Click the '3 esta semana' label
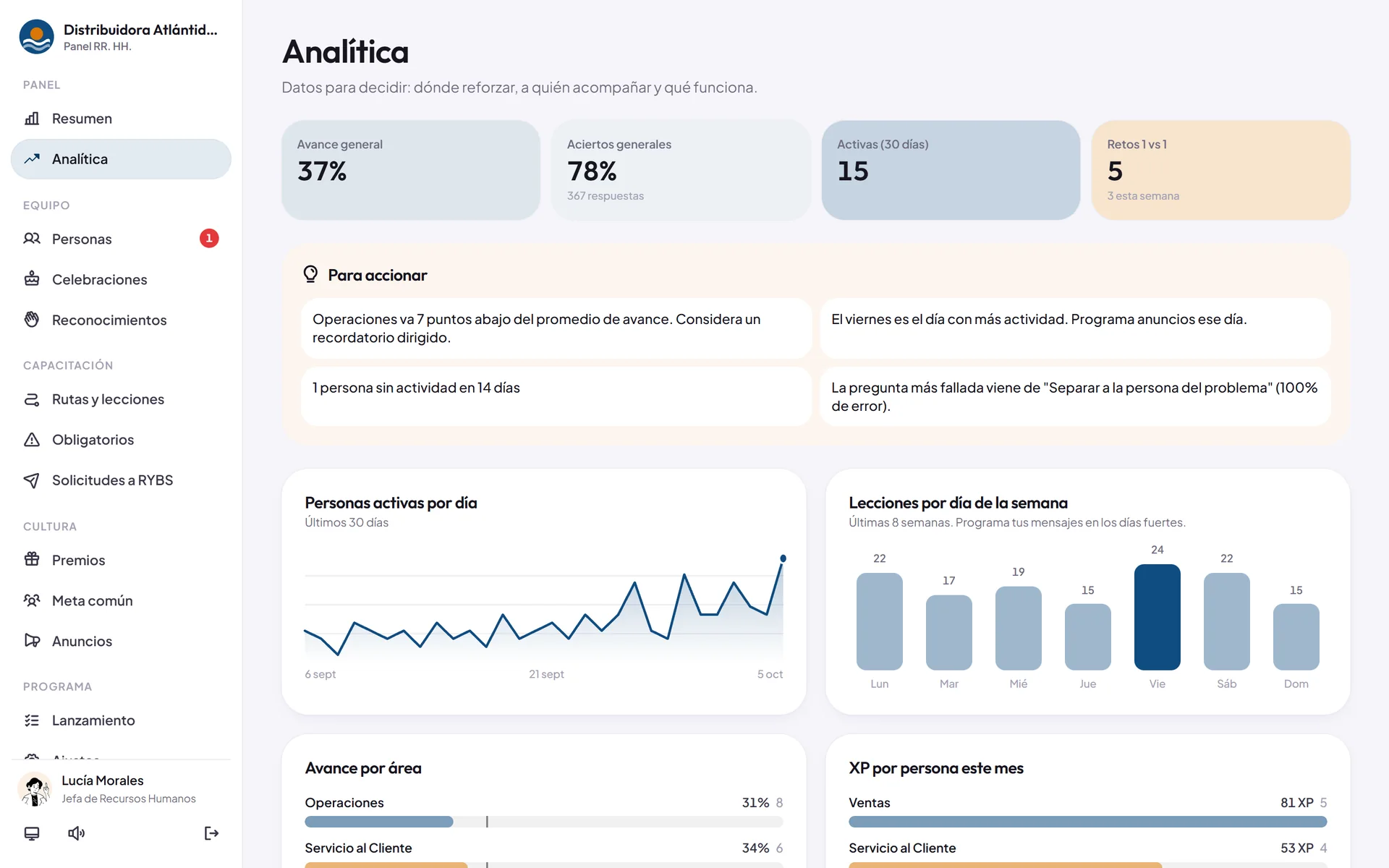This screenshot has height=868, width=1389. (x=1143, y=196)
